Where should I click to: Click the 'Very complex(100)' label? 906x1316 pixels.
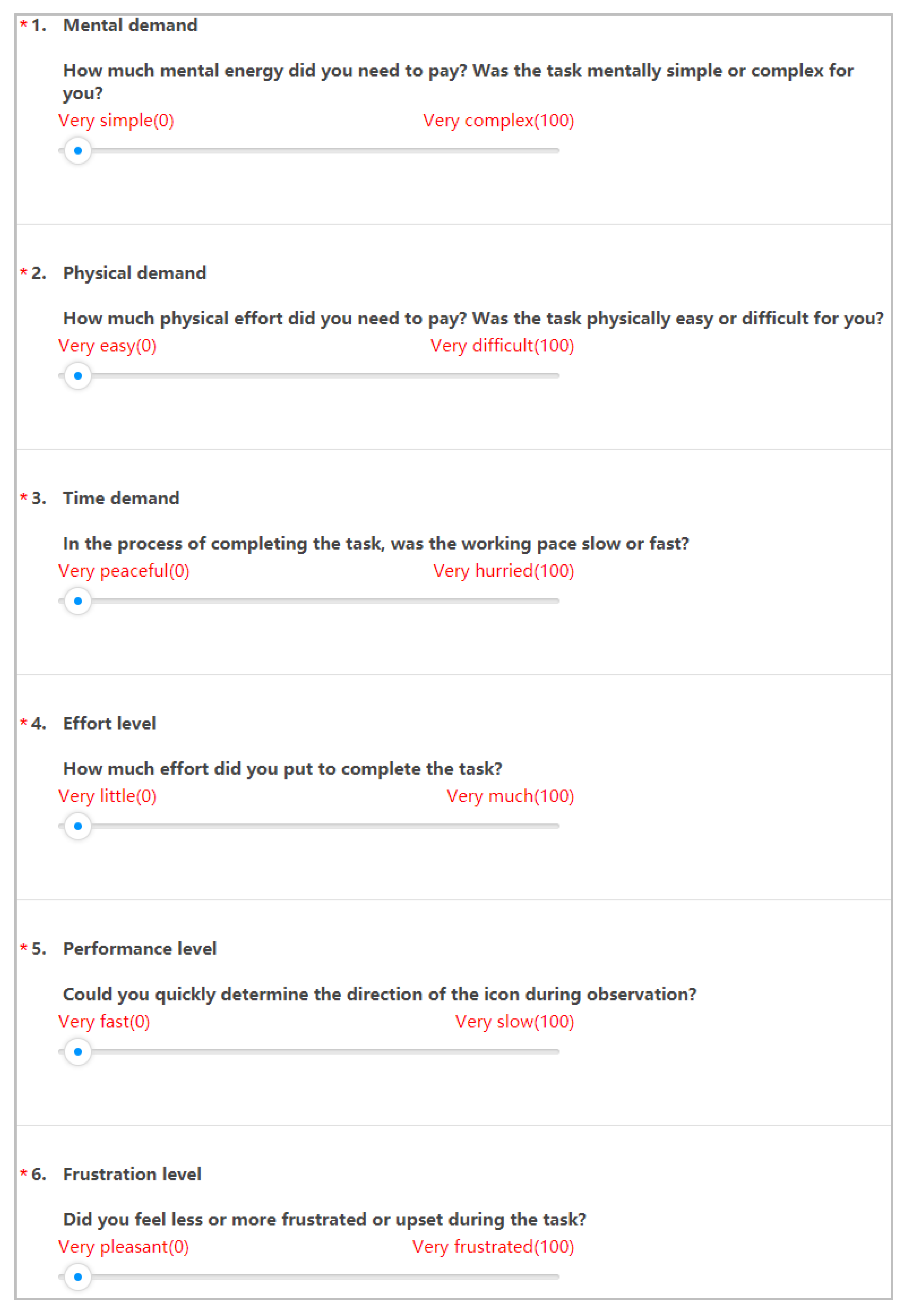pos(498,120)
